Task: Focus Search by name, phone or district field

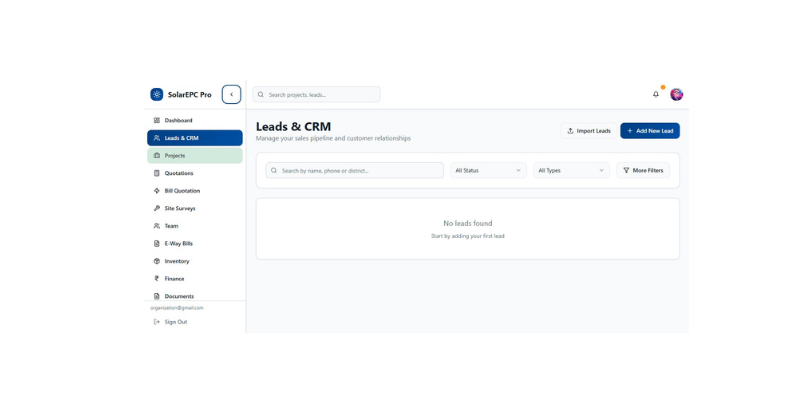Action: 355,170
